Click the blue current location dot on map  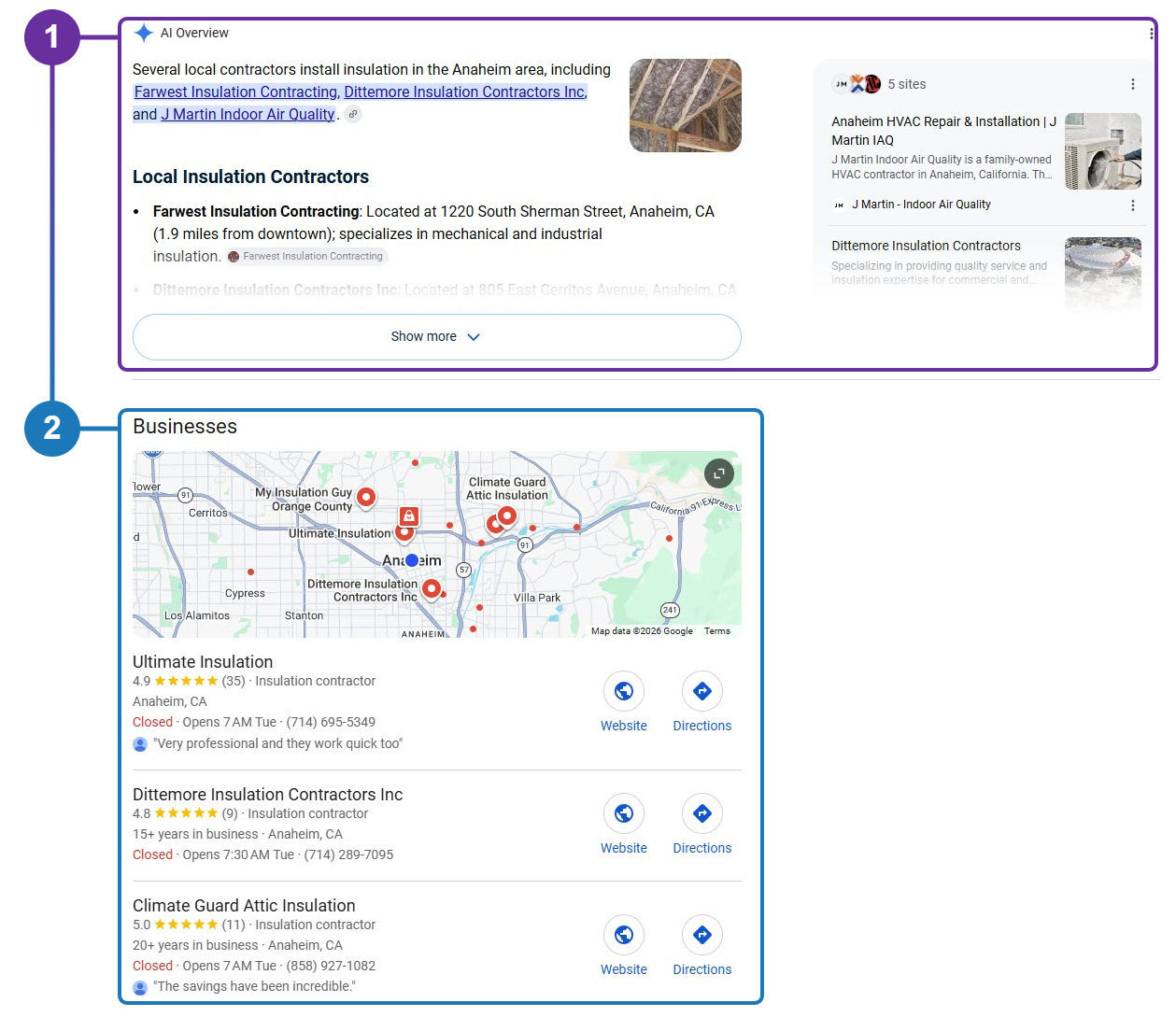(412, 560)
